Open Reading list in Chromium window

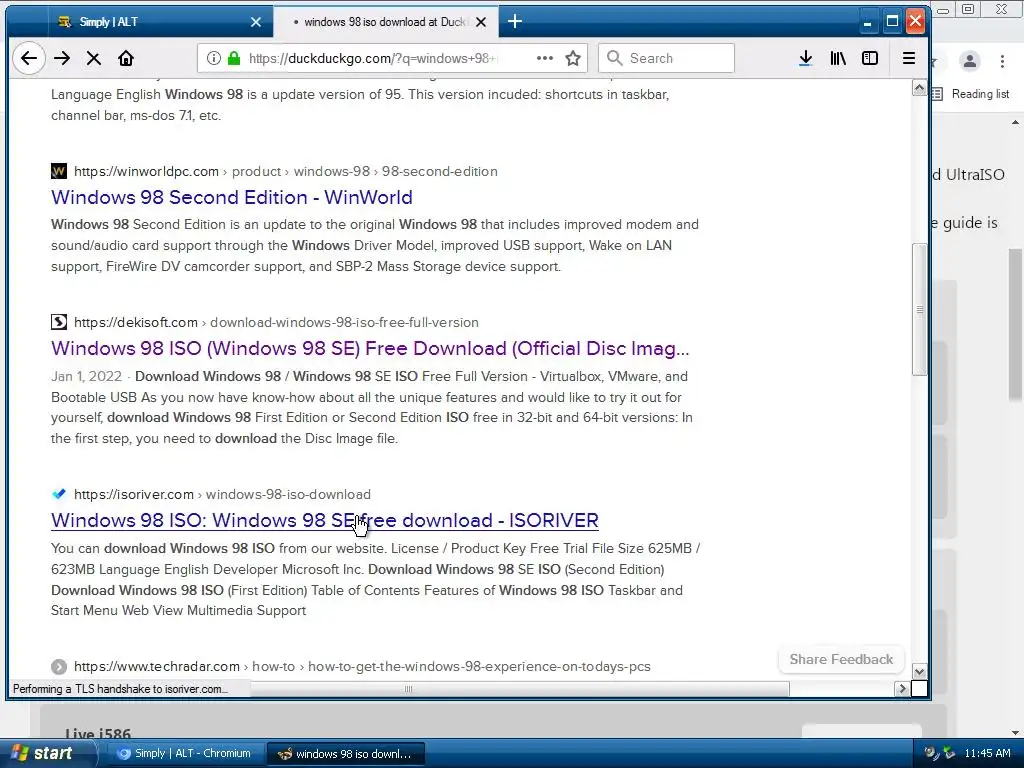[x=980, y=94]
